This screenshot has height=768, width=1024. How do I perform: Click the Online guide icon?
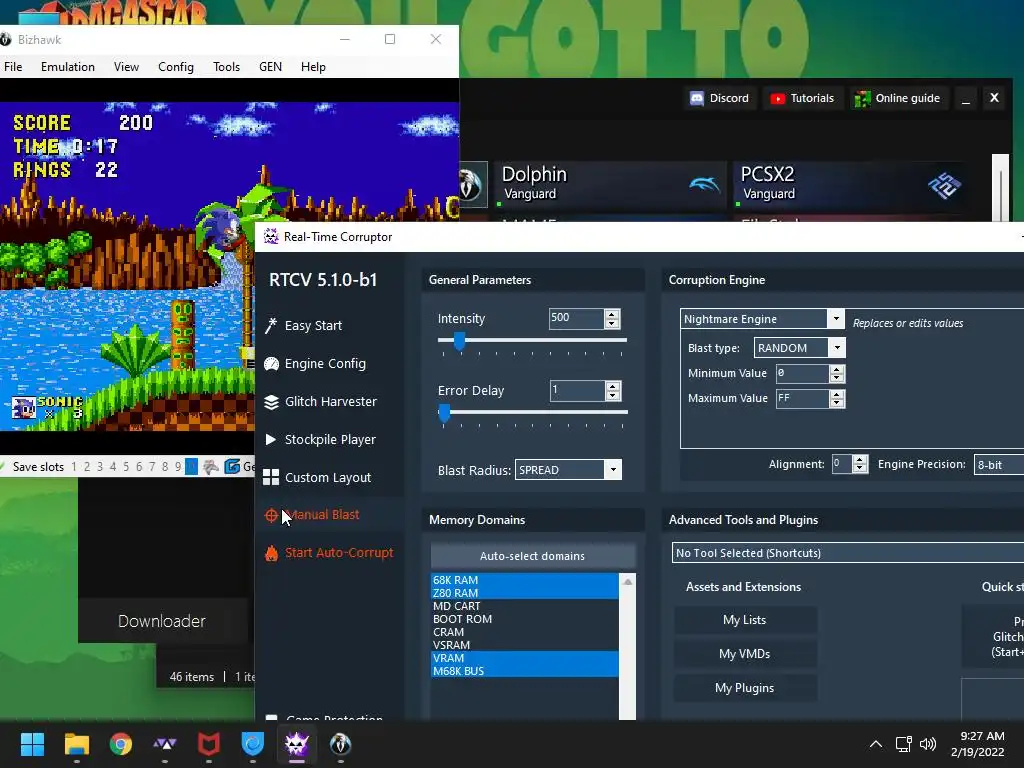[x=862, y=99]
